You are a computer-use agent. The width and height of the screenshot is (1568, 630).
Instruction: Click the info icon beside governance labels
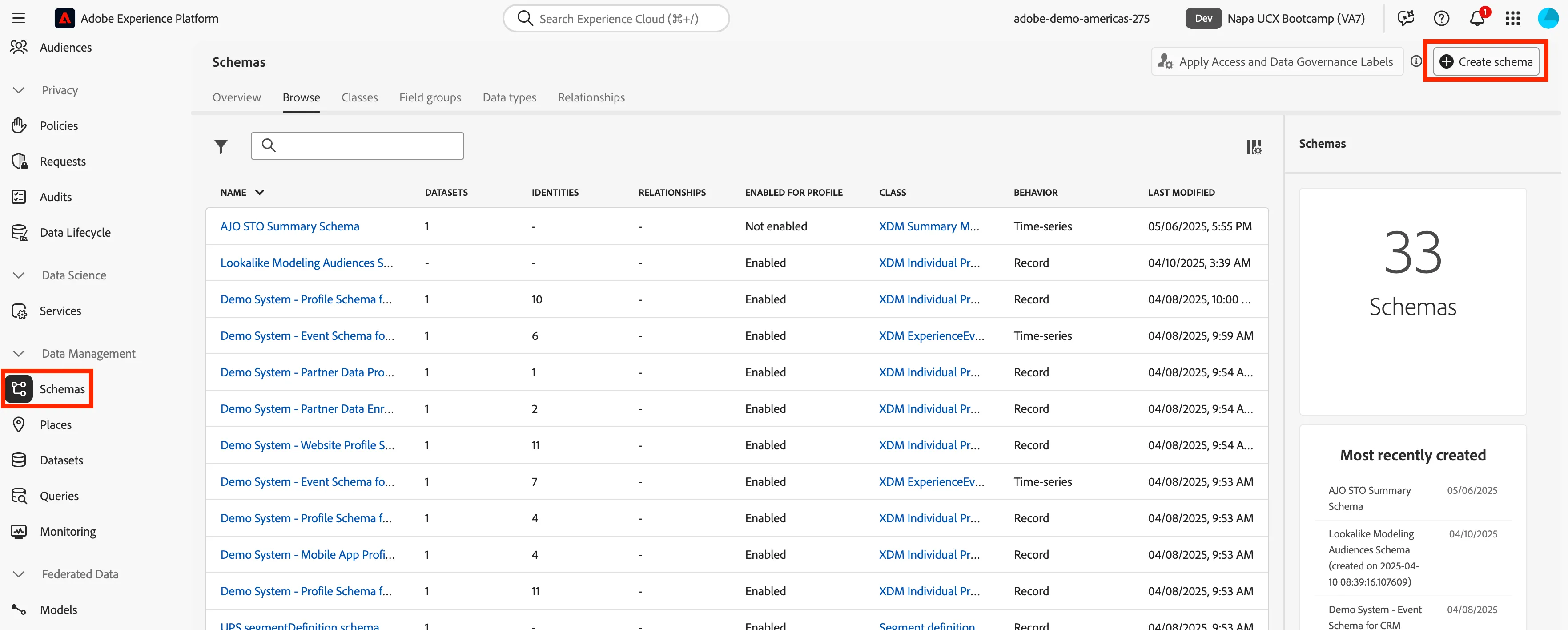[x=1416, y=61]
